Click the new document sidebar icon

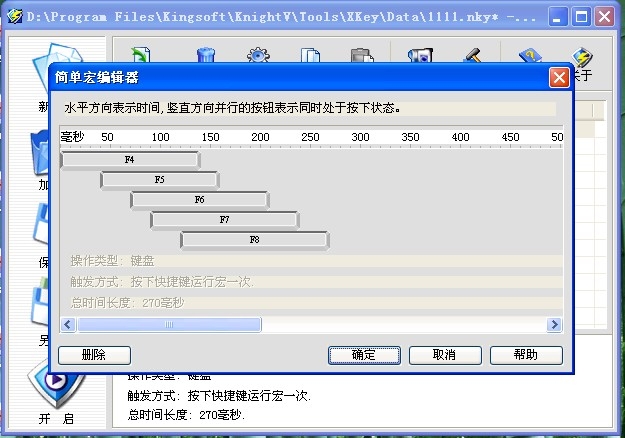[44, 68]
